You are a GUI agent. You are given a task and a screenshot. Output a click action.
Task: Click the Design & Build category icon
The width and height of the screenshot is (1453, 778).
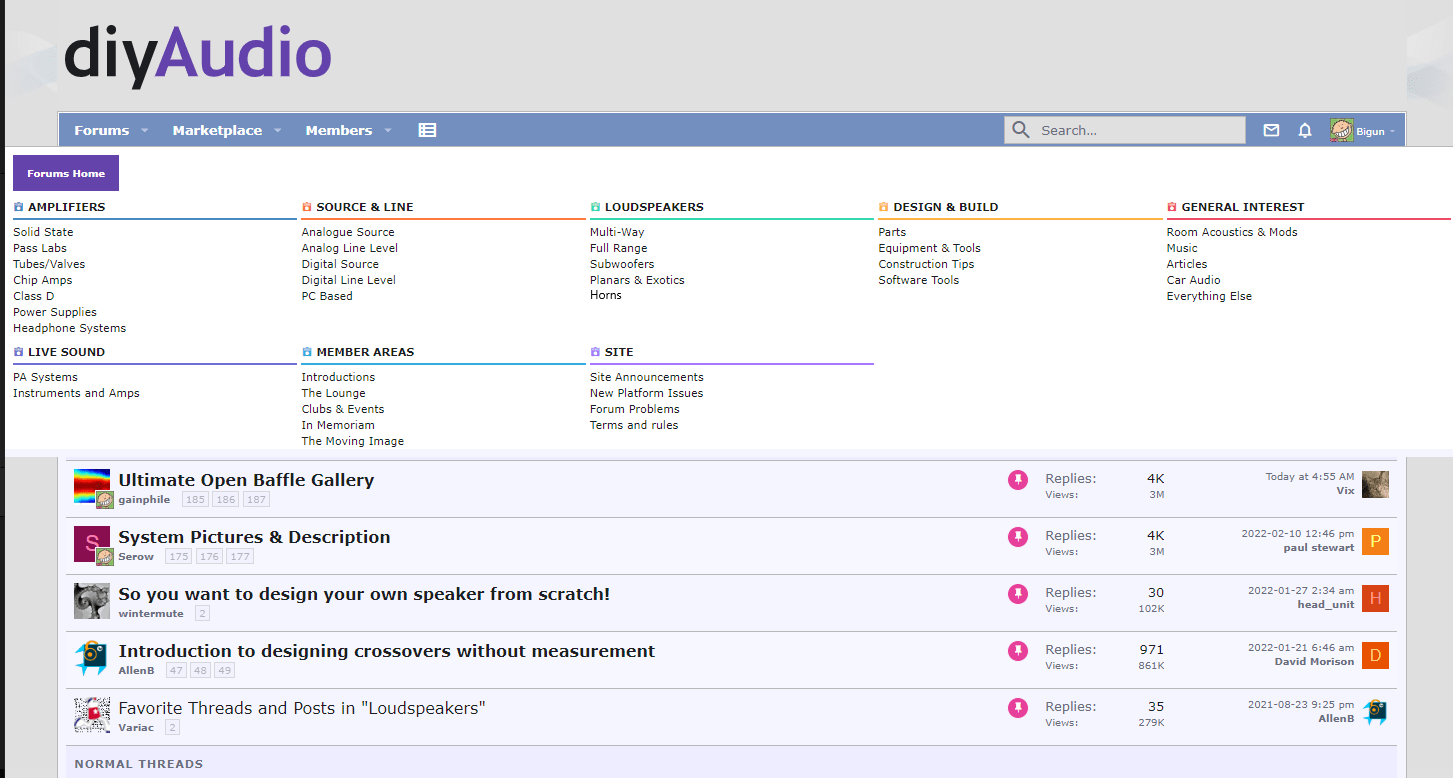[x=883, y=207]
